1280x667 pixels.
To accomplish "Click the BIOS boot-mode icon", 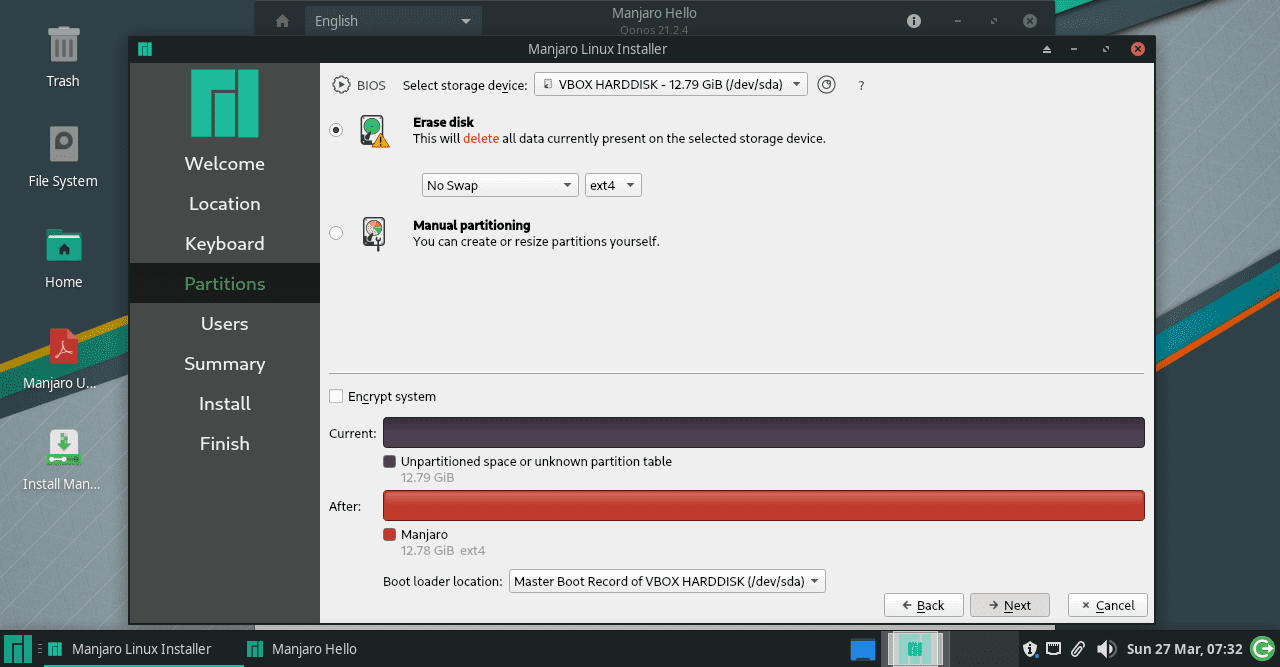I will pyautogui.click(x=341, y=85).
